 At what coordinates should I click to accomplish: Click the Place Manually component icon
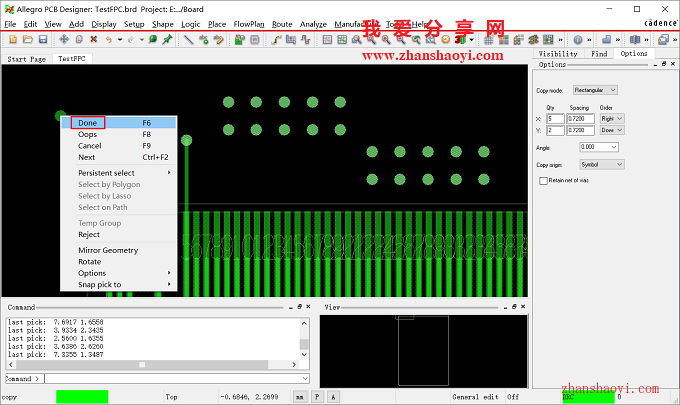[239, 39]
